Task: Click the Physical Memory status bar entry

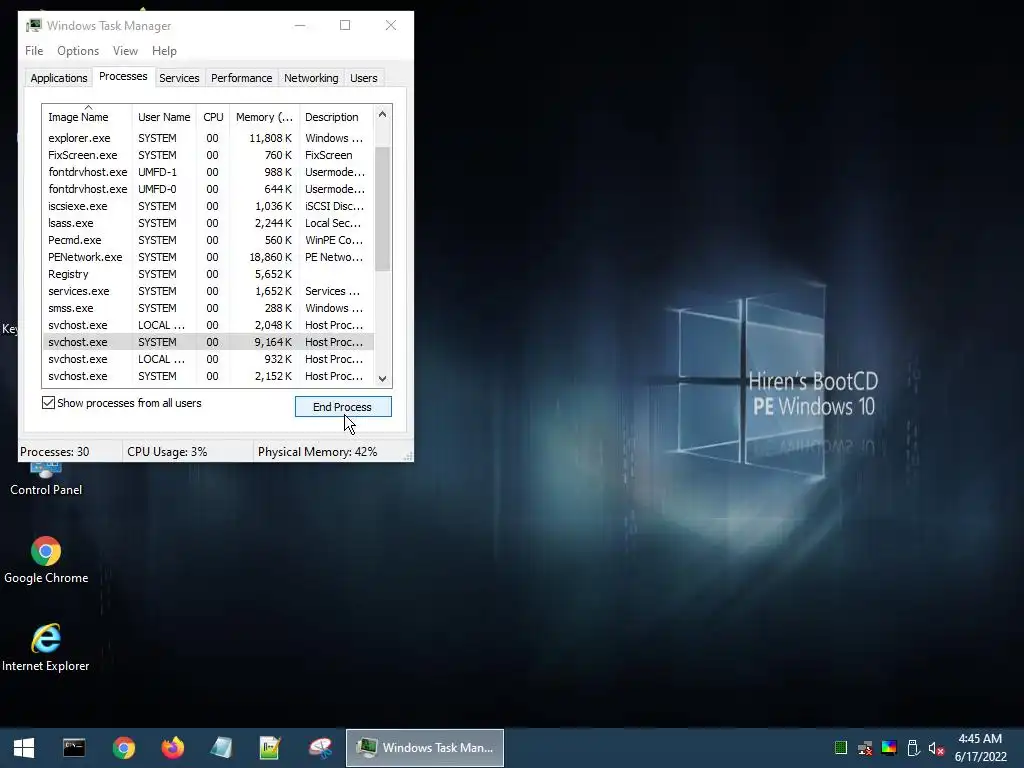Action: coord(317,452)
